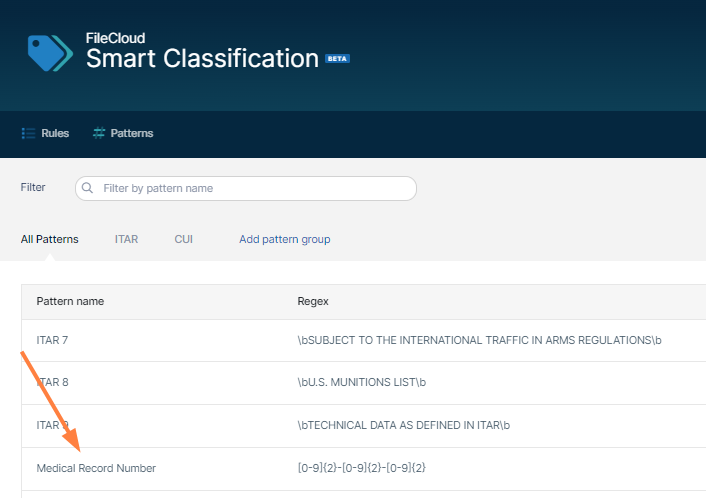
Task: Click the TECHNICAL DATA AS DEFINED regex
Action: coord(403,425)
